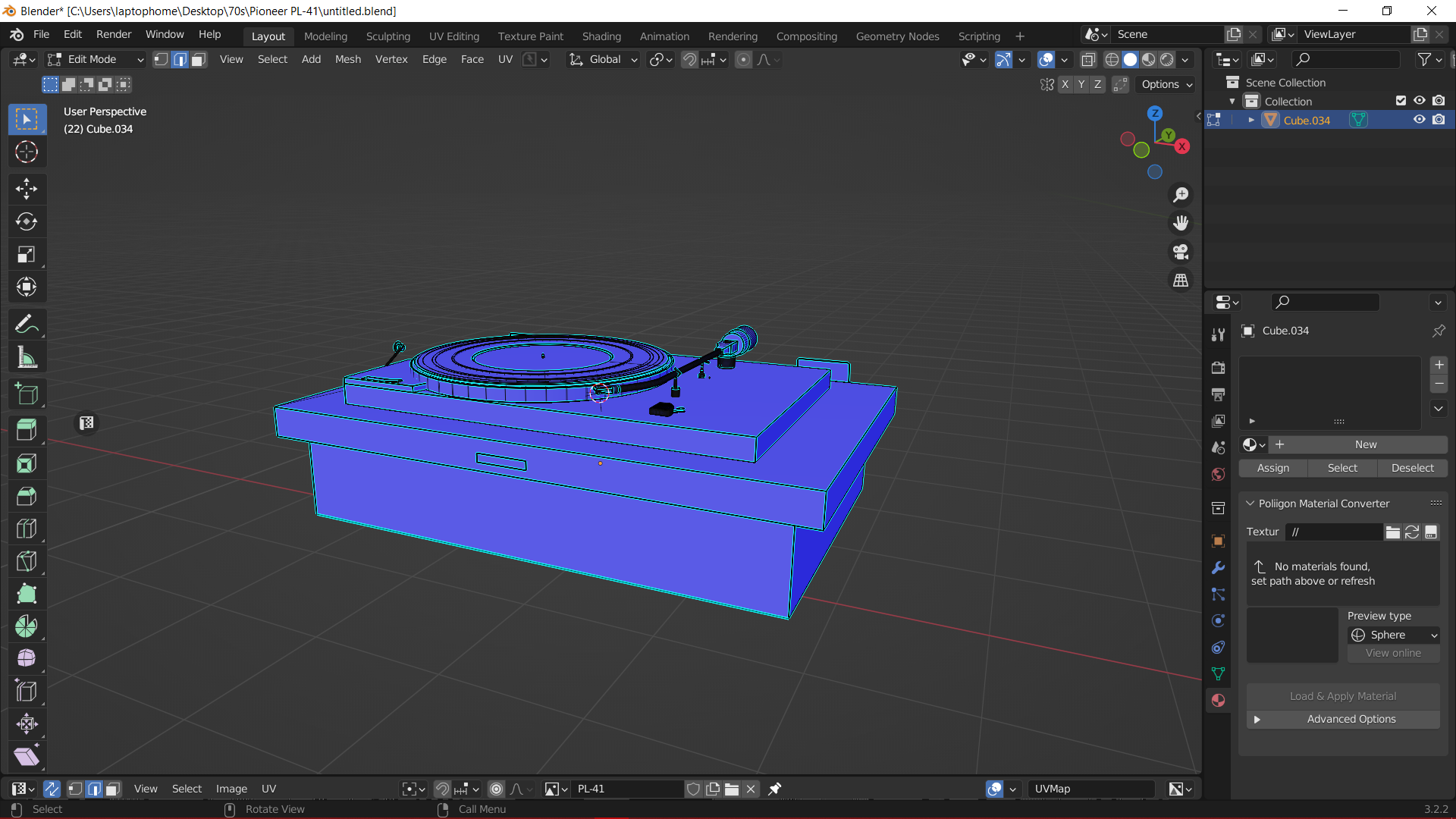This screenshot has width=1456, height=819.
Task: Select the Spin tool
Action: tap(27, 626)
